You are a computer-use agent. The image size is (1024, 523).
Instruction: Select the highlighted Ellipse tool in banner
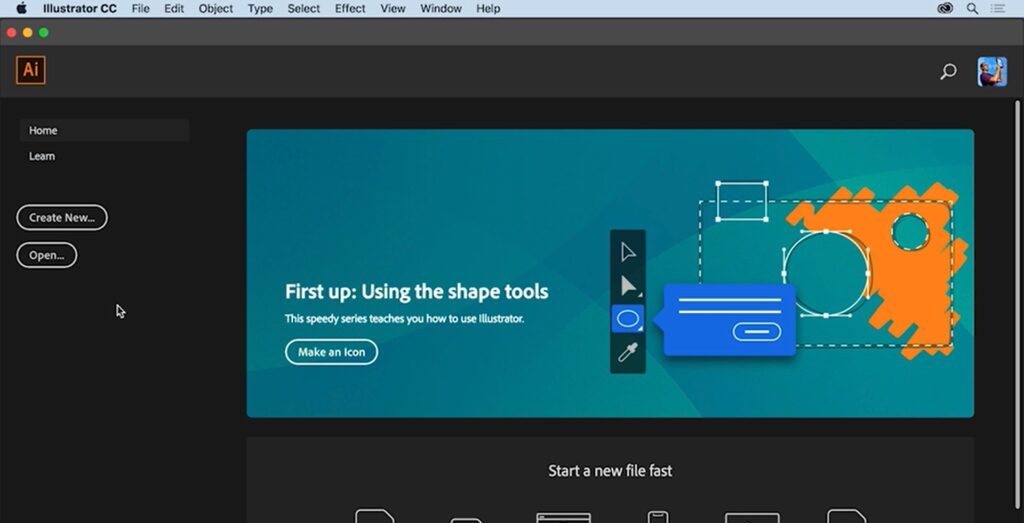point(628,319)
